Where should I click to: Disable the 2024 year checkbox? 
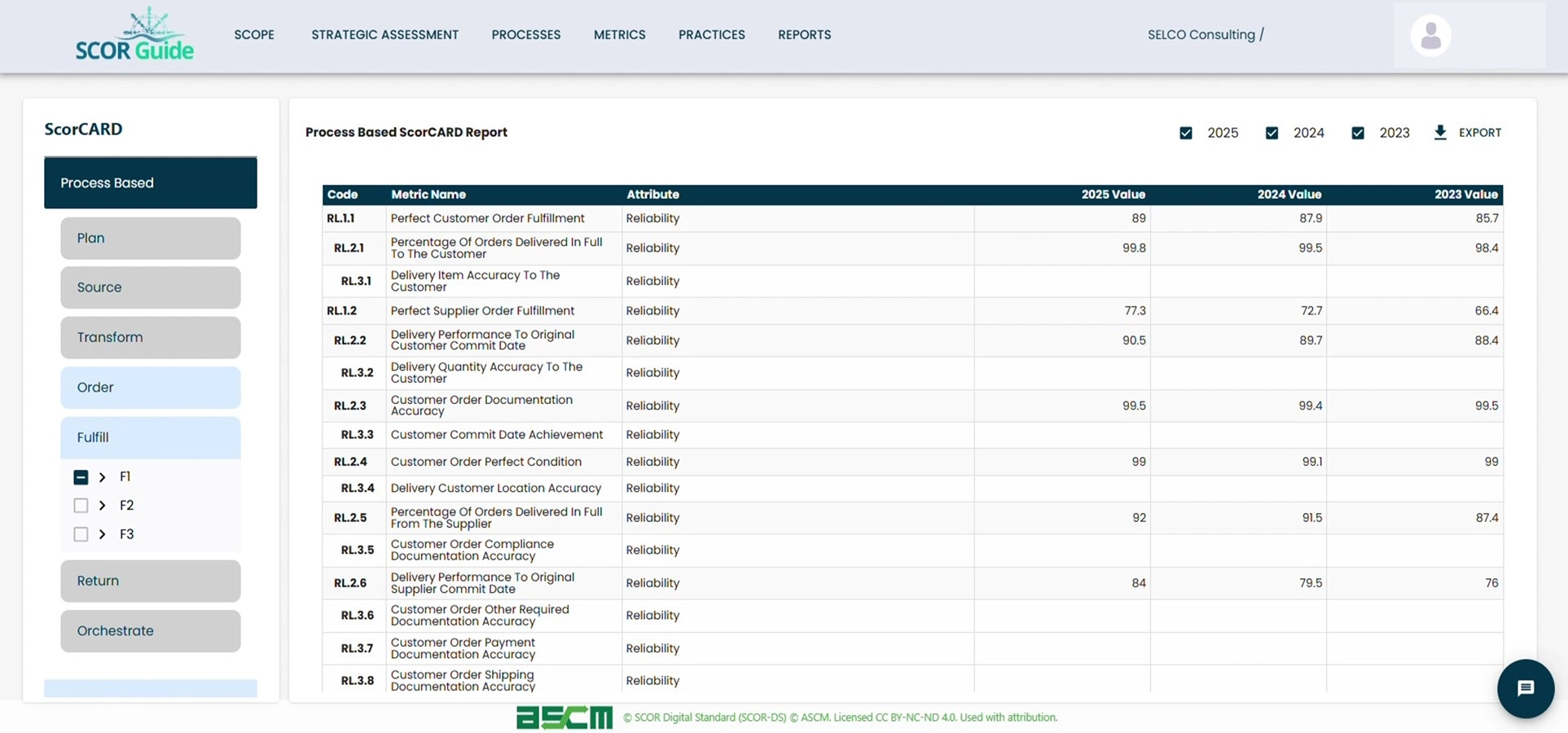[x=1272, y=132]
